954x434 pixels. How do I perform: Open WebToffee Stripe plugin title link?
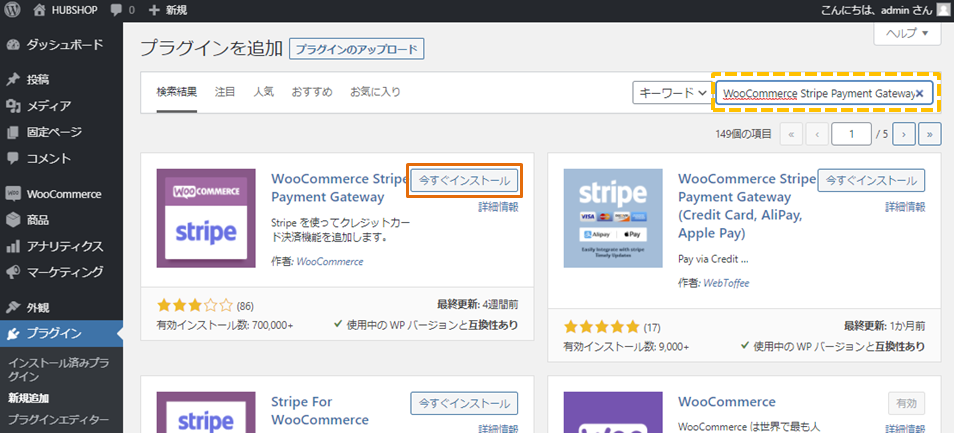(746, 206)
